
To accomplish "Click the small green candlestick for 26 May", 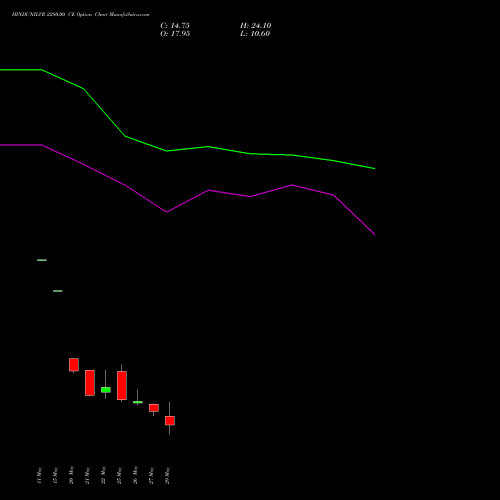I will pos(138,402).
